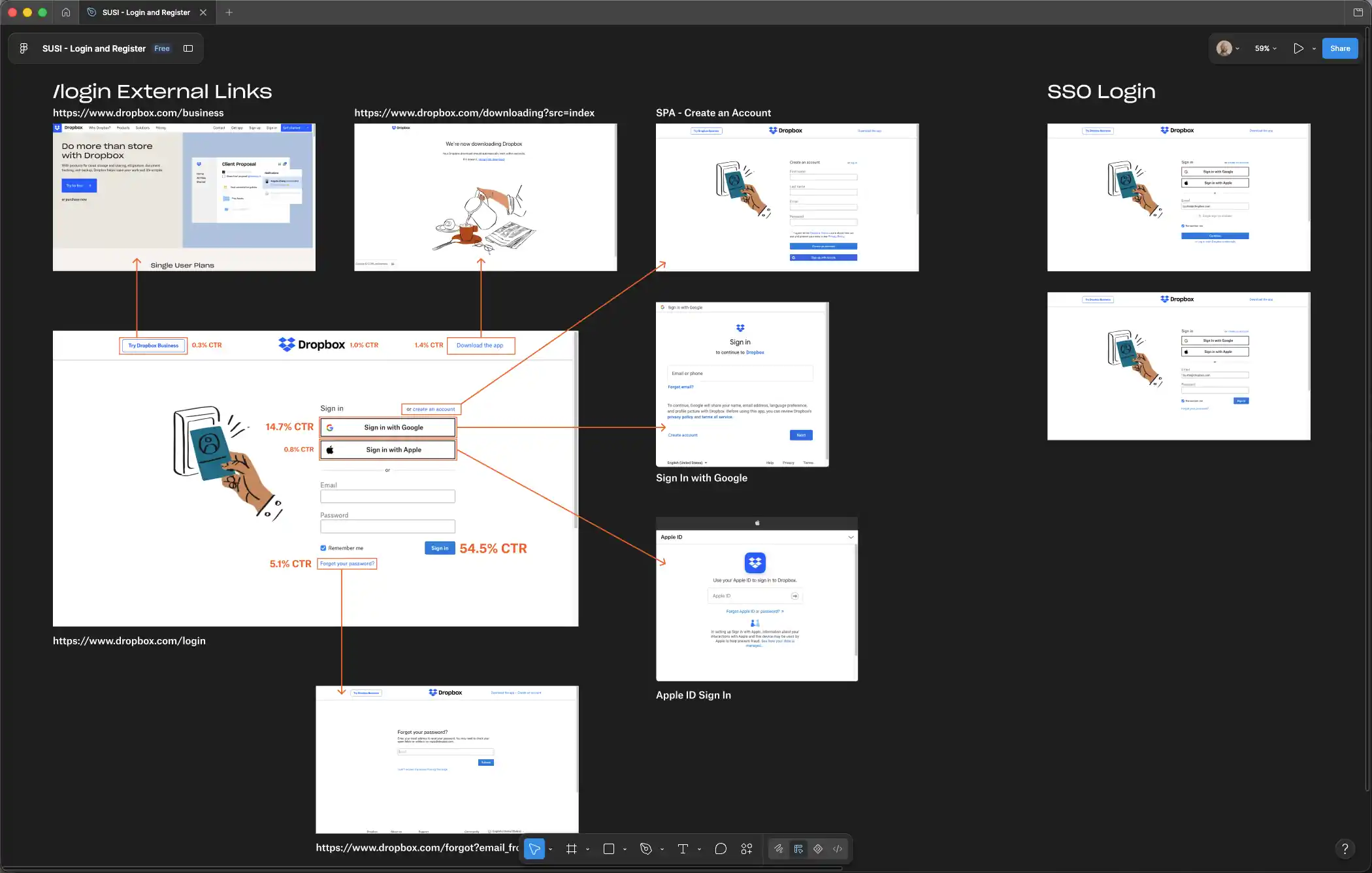Switch to the SUSI - Login and Register tab
Image resolution: width=1372 pixels, height=873 pixels.
pos(146,12)
